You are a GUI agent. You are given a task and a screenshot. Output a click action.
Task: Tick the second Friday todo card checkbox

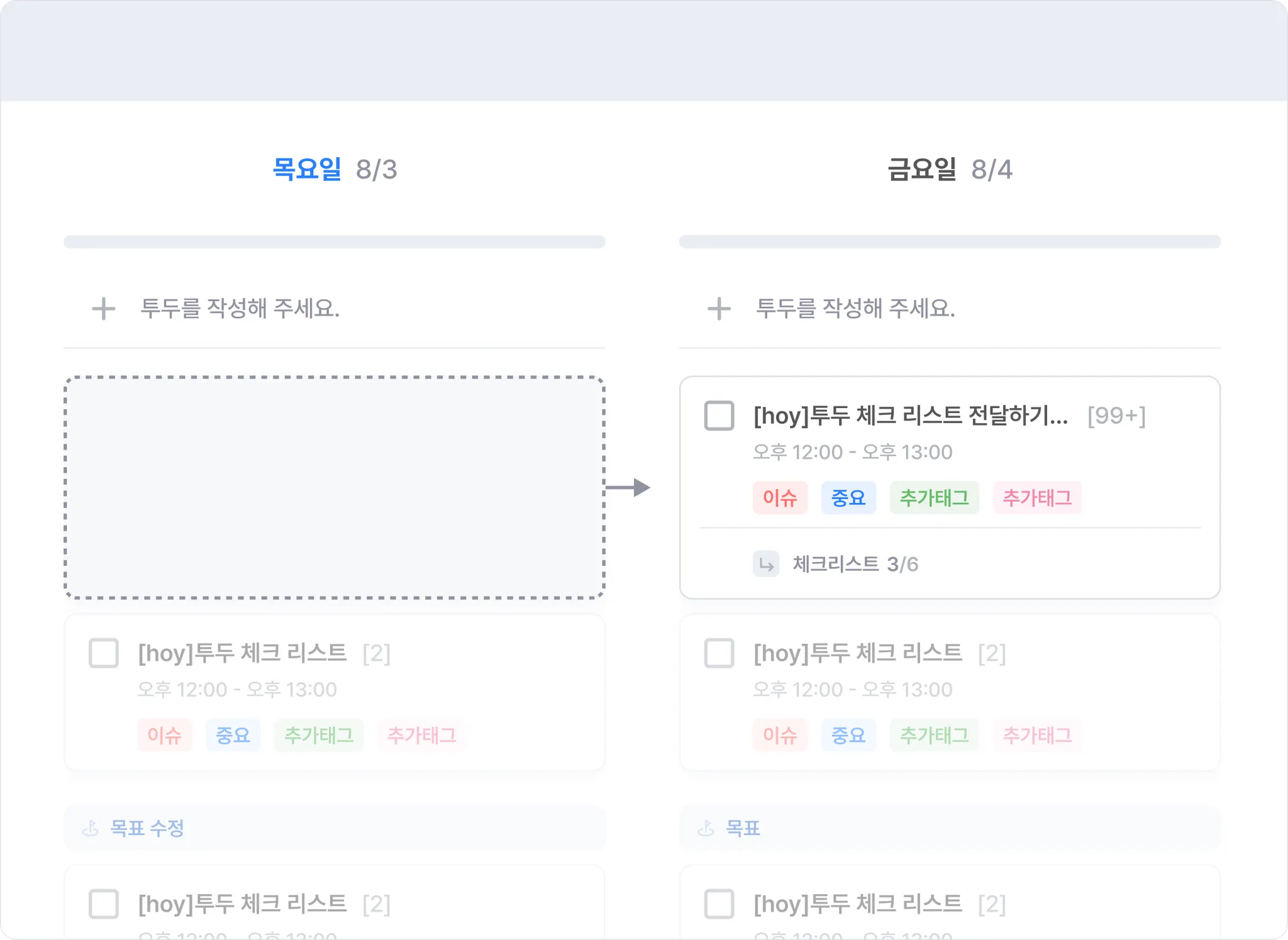(719, 653)
